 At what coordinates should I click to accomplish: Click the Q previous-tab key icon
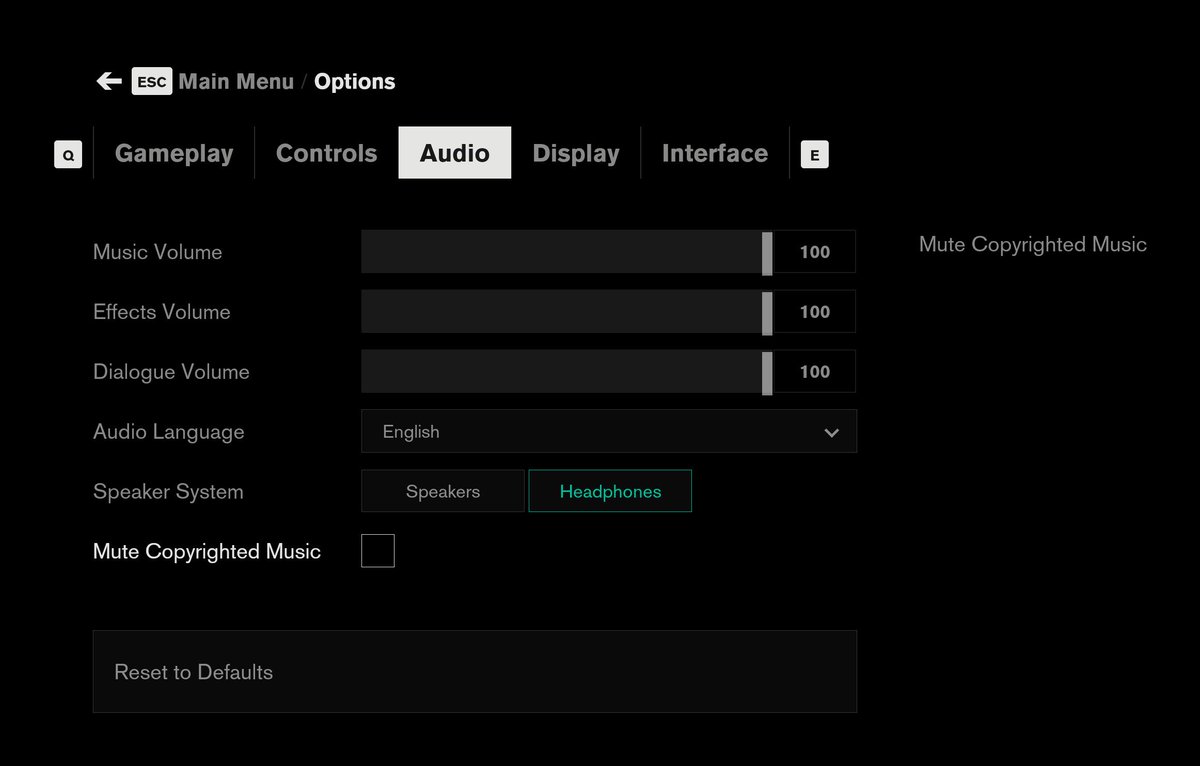(68, 155)
